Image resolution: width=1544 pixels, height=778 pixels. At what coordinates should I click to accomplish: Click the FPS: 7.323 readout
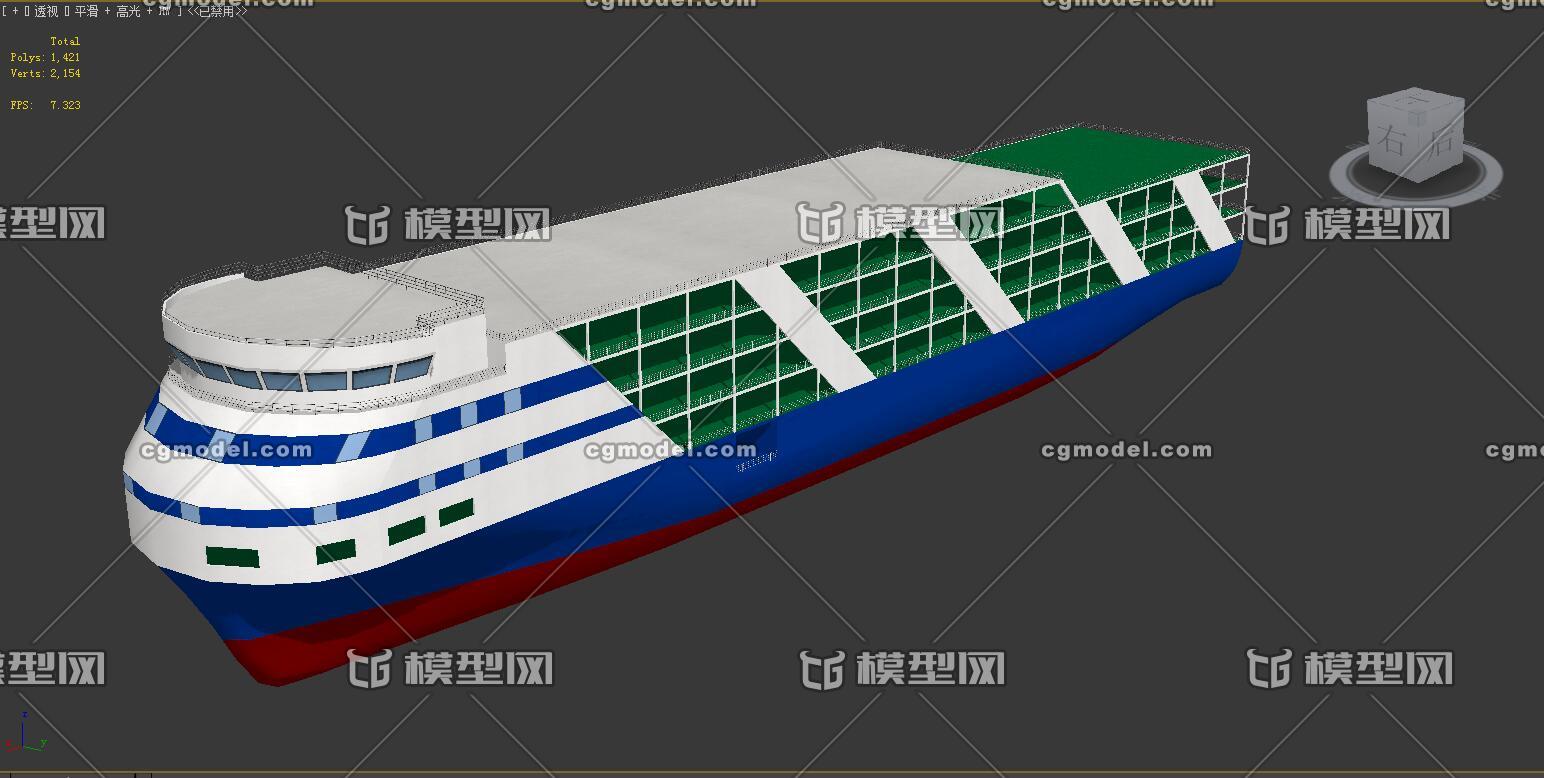[x=45, y=105]
